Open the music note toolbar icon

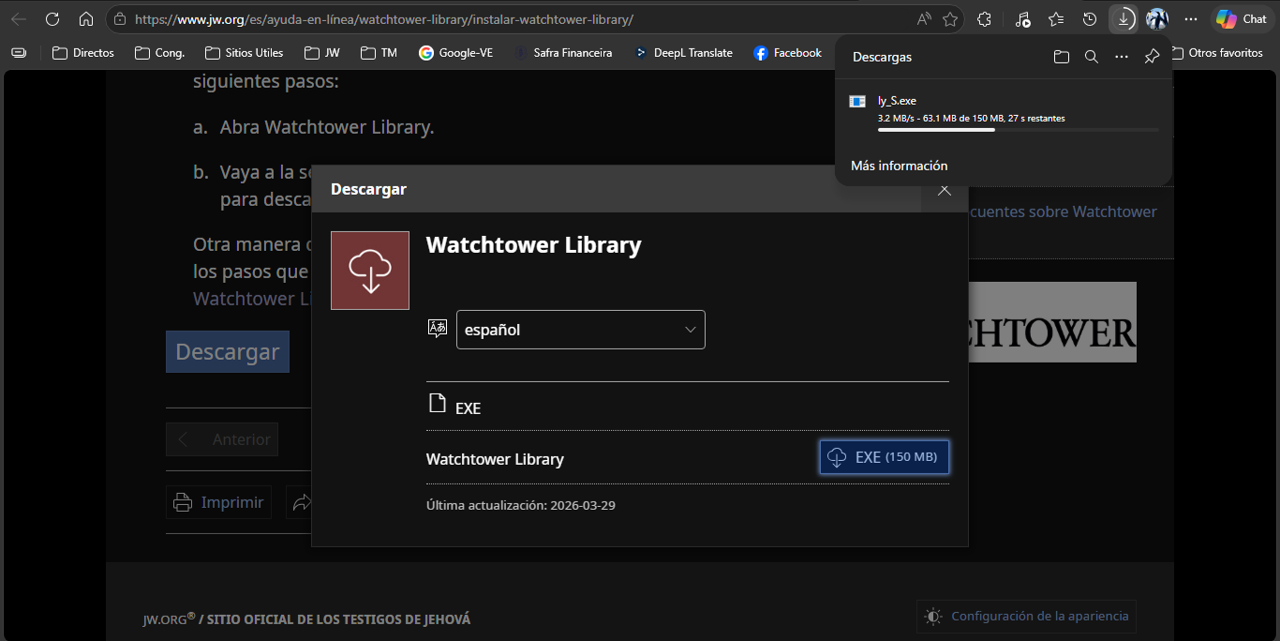coord(1022,19)
